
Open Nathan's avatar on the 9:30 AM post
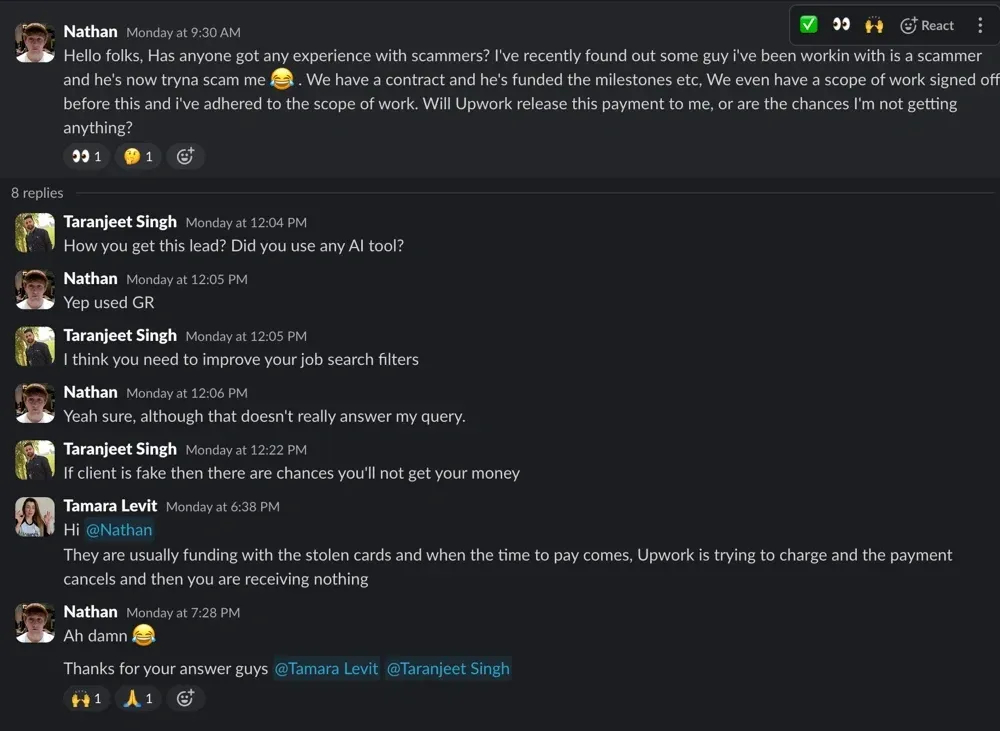34,43
